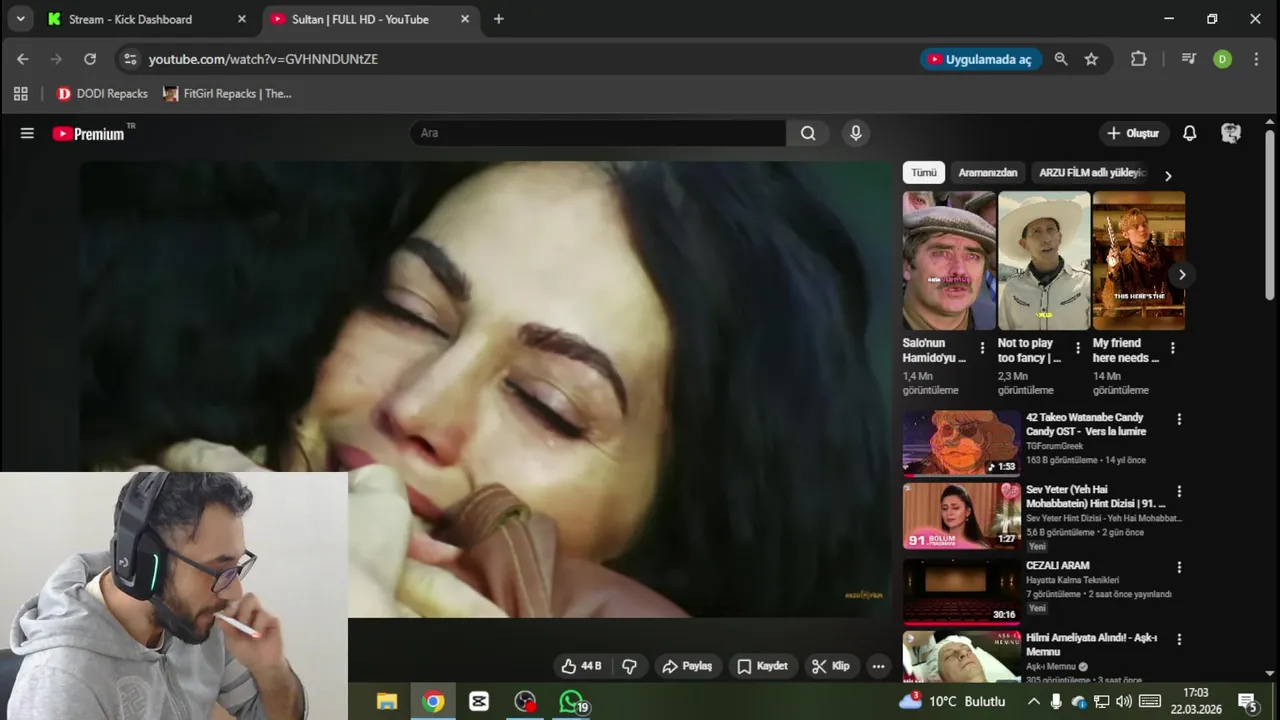Screen dimensions: 1280x720
Task: Open the Windows notification center icon
Action: (x=1248, y=701)
